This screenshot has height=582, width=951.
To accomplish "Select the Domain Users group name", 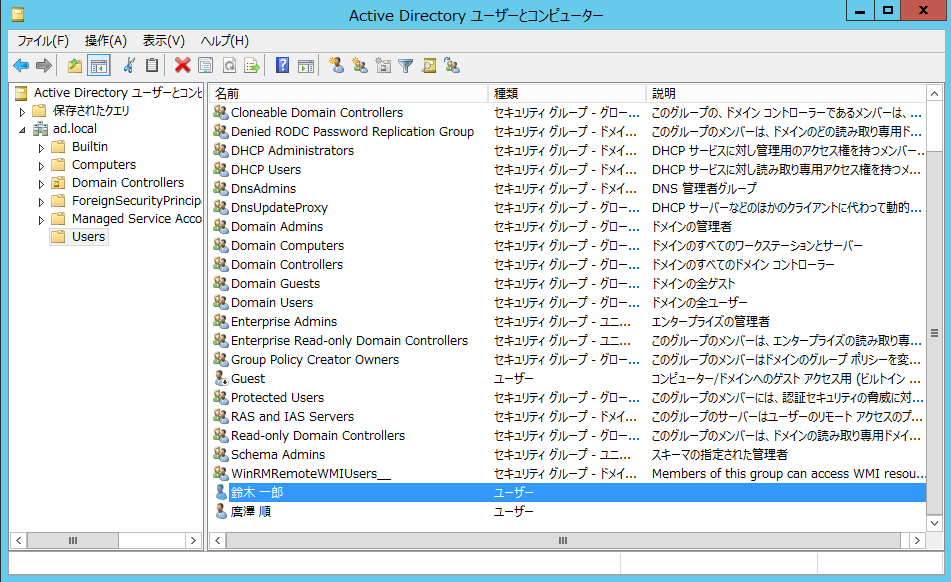I will (272, 303).
